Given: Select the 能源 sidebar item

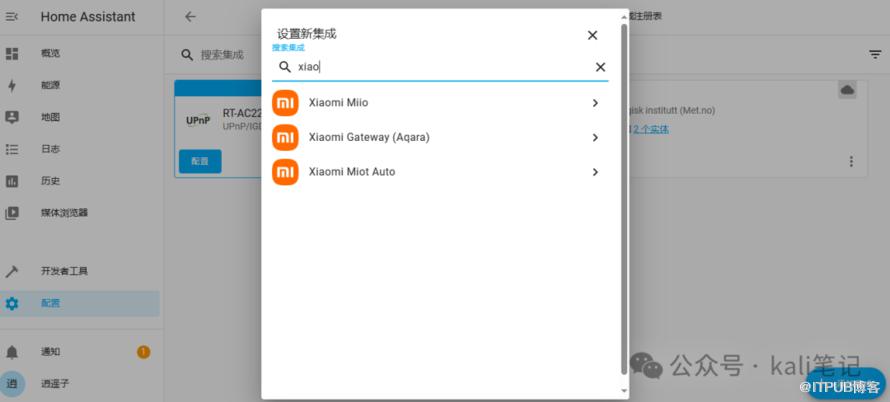Looking at the screenshot, I should pyautogui.click(x=79, y=86).
